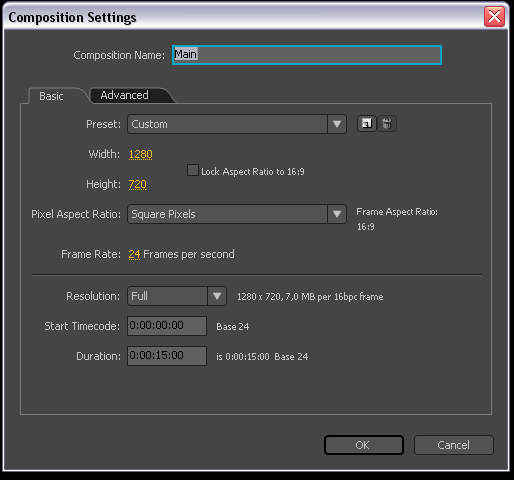Close the Composition Settings dialog
The width and height of the screenshot is (514, 480).
(494, 17)
